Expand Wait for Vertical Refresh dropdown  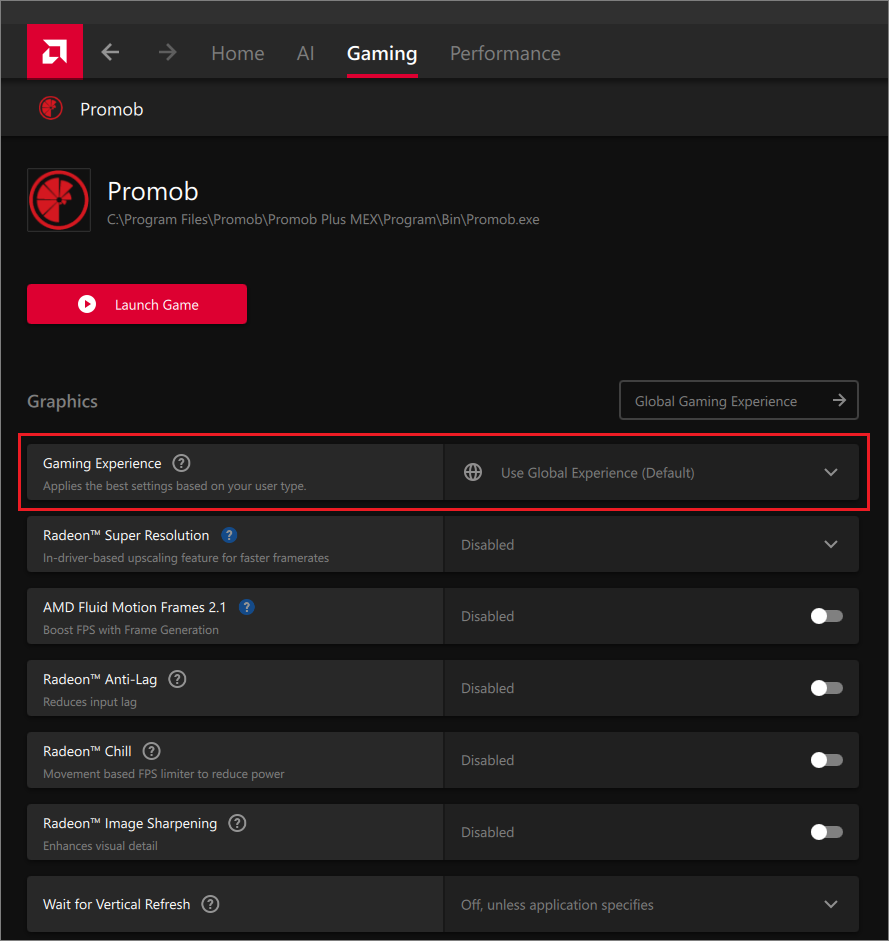coord(651,904)
